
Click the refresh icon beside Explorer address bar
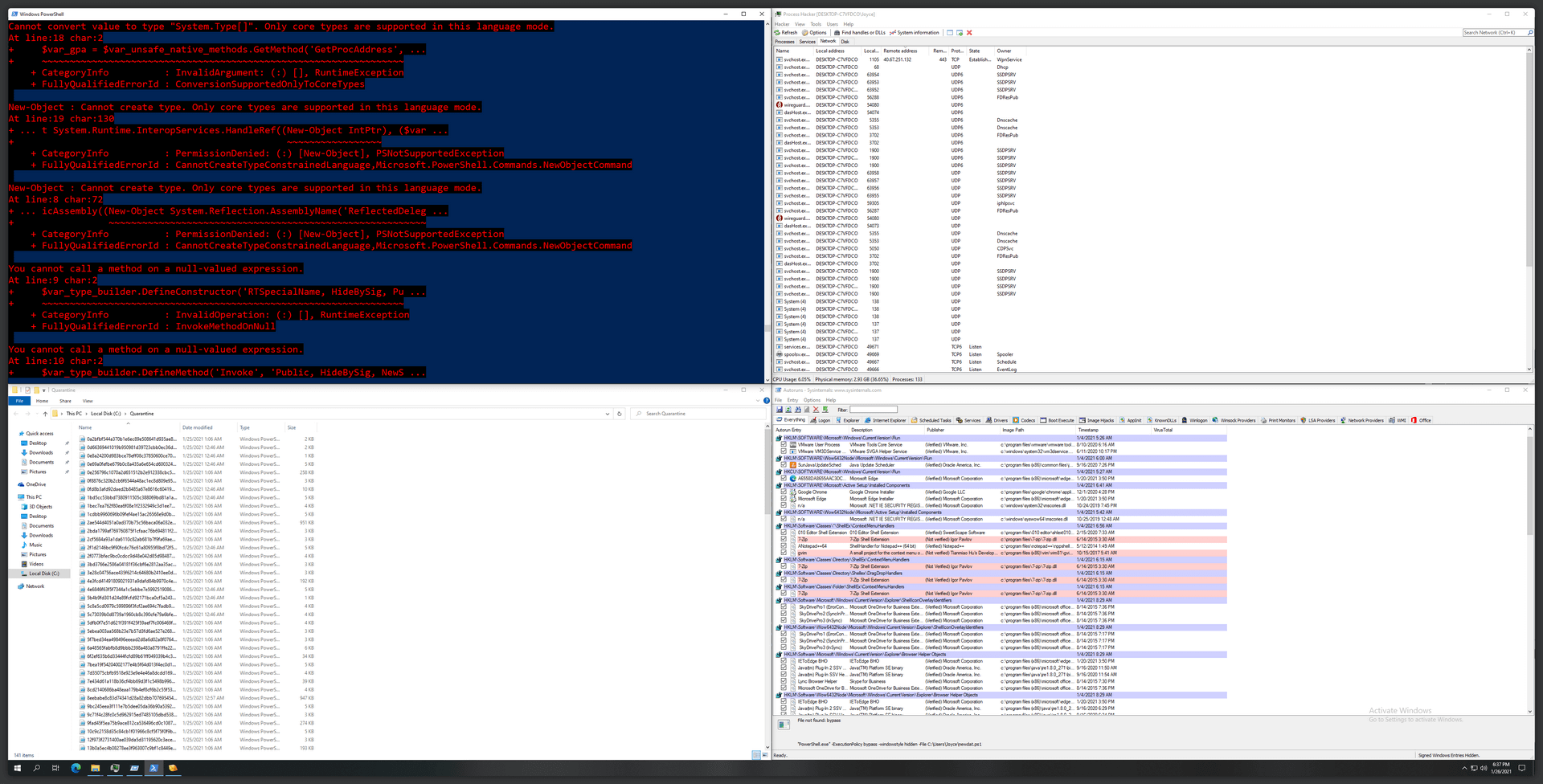[619, 414]
